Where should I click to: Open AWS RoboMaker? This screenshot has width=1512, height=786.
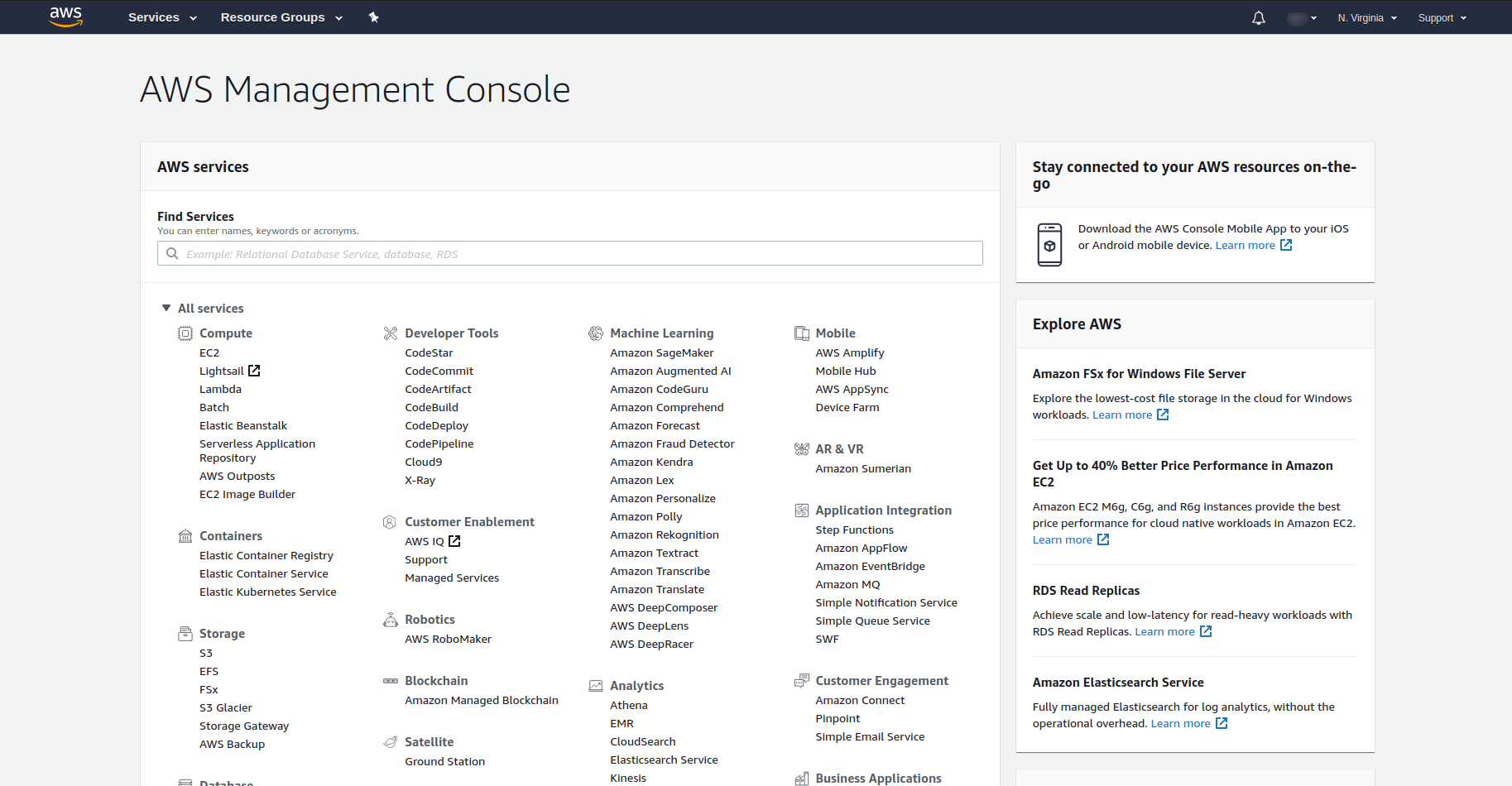[x=448, y=640]
